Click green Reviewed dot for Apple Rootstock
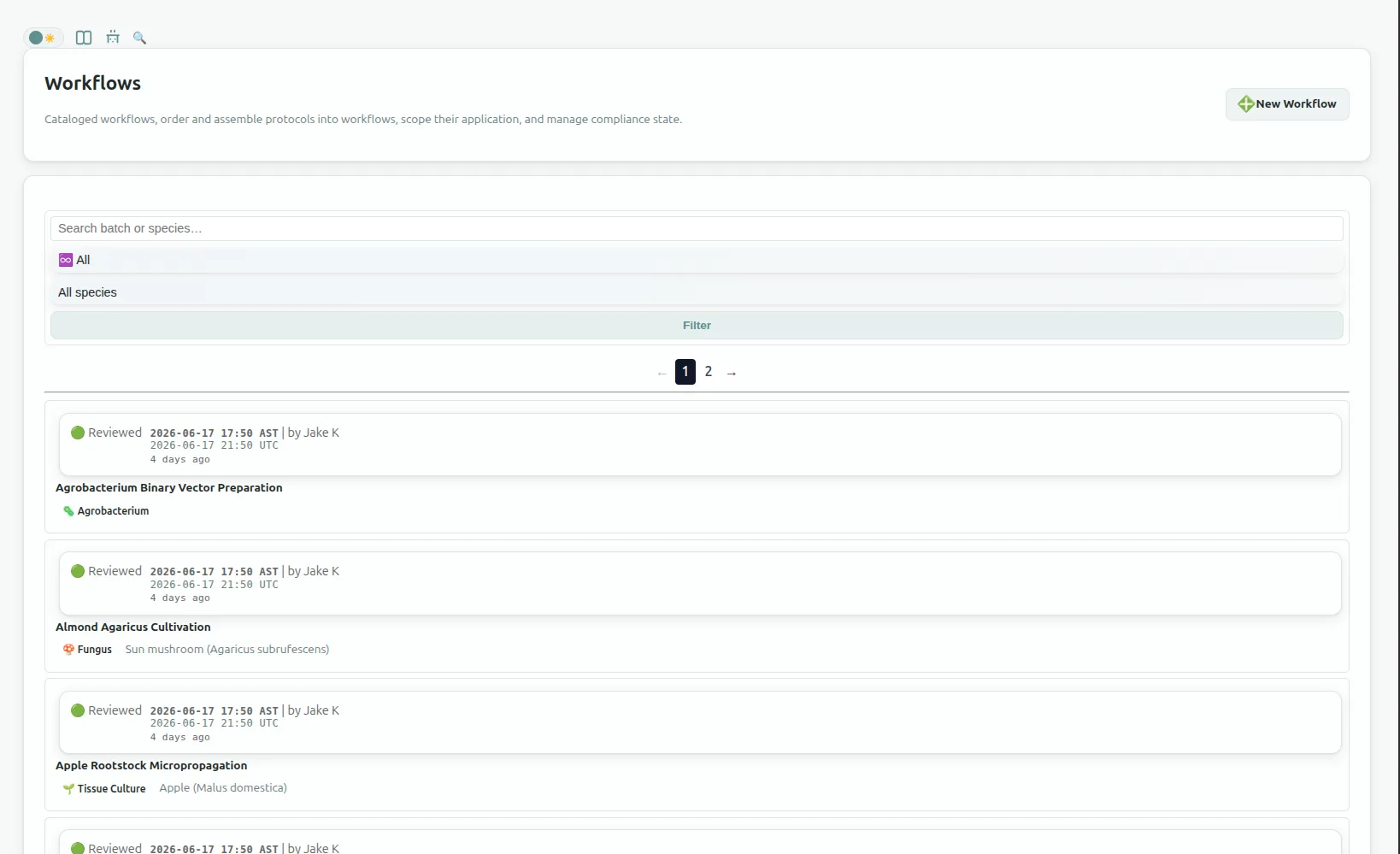This screenshot has height=854, width=1400. 78,710
